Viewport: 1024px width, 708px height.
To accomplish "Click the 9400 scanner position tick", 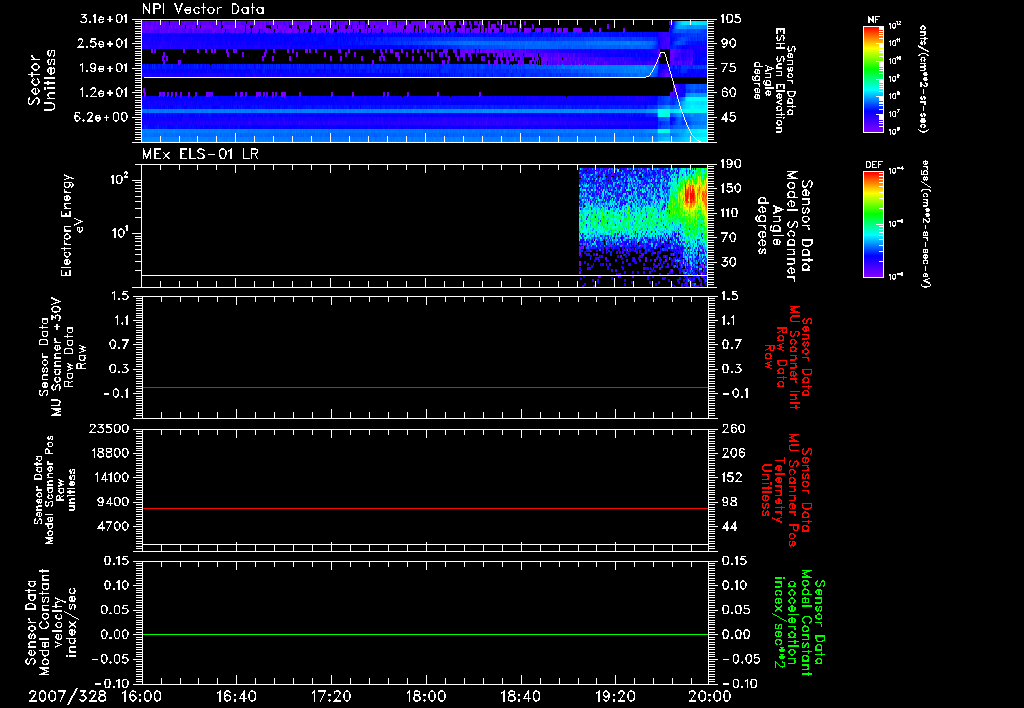I will (x=115, y=502).
